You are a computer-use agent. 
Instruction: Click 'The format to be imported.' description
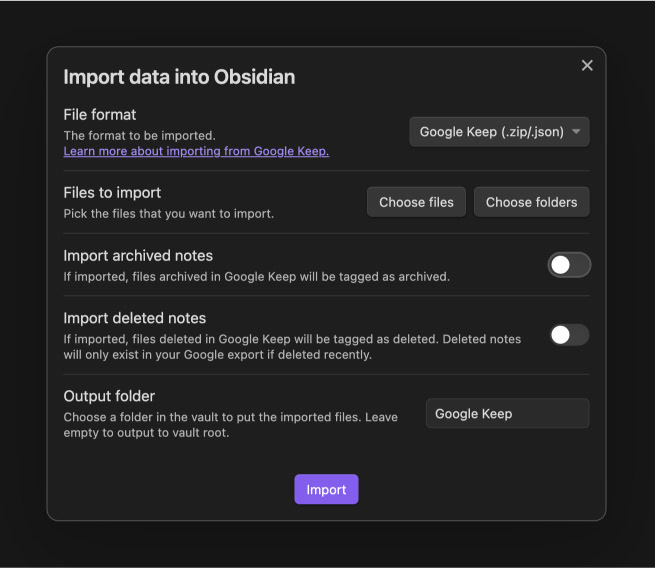pos(140,136)
